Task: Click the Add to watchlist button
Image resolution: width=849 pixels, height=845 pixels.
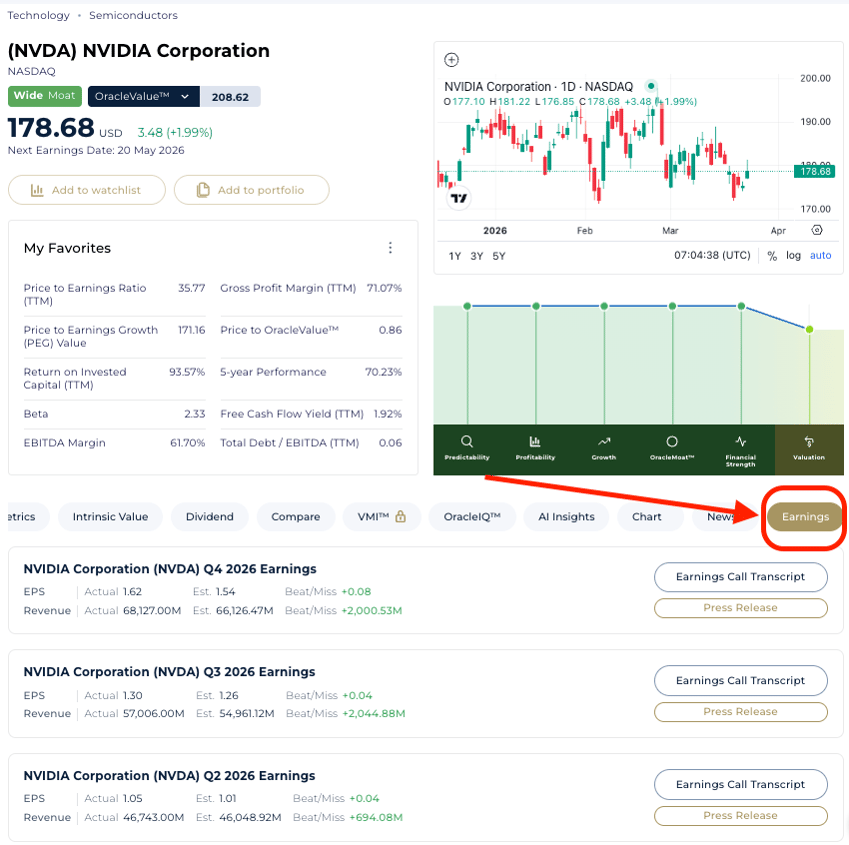Action: [x=85, y=190]
